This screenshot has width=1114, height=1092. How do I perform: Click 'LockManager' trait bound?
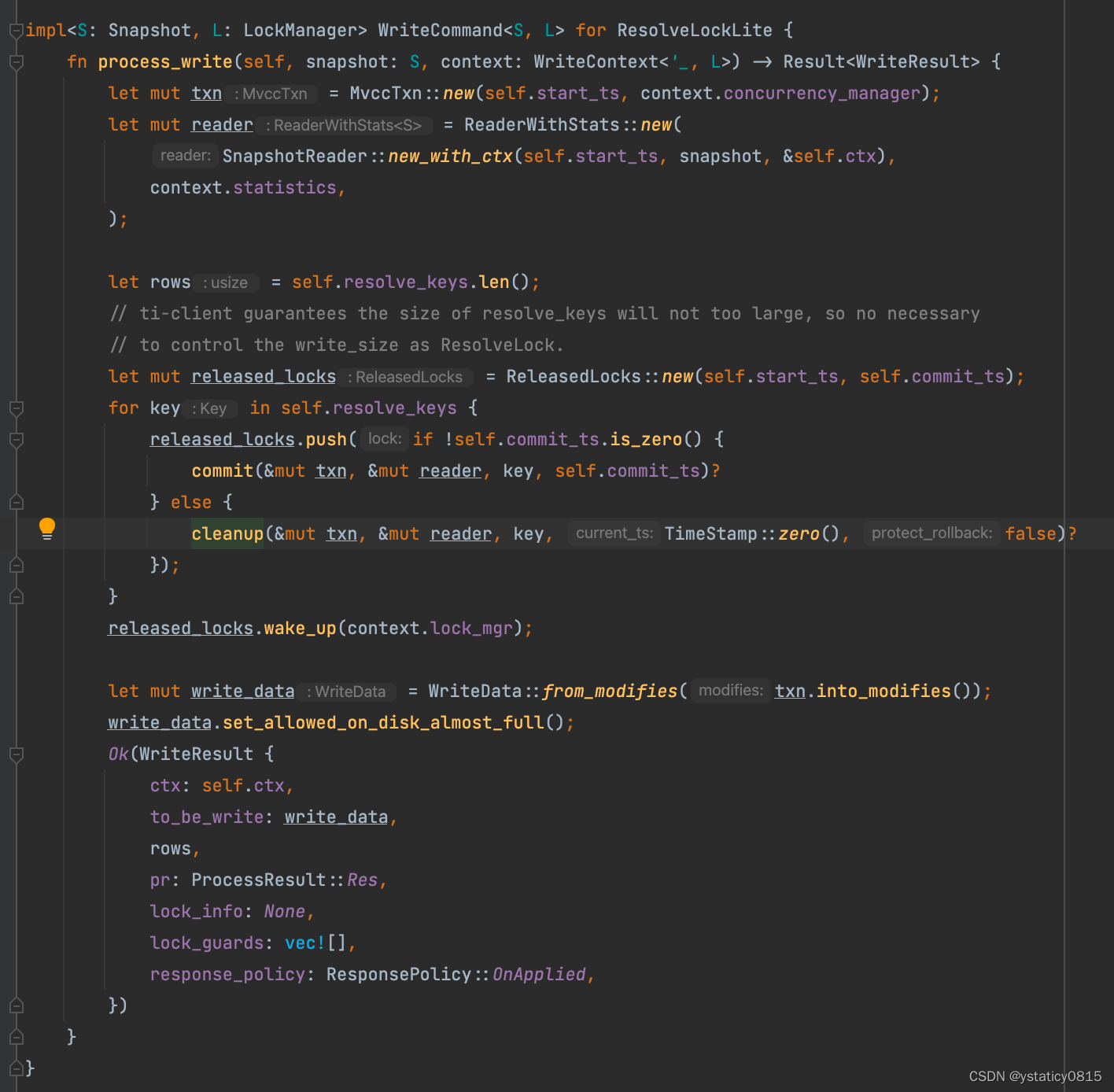coord(301,31)
